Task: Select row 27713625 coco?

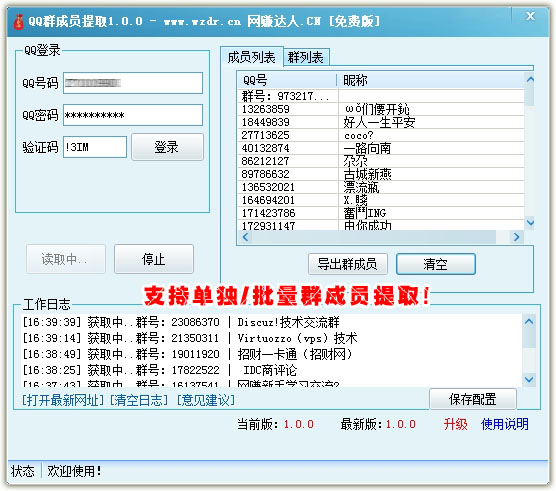Action: [381, 135]
